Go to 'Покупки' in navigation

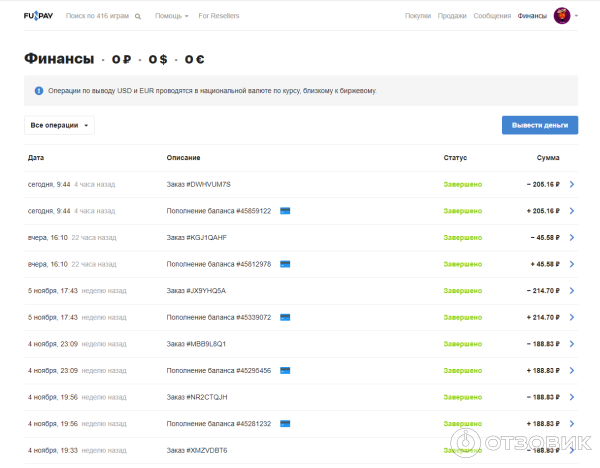(418, 17)
